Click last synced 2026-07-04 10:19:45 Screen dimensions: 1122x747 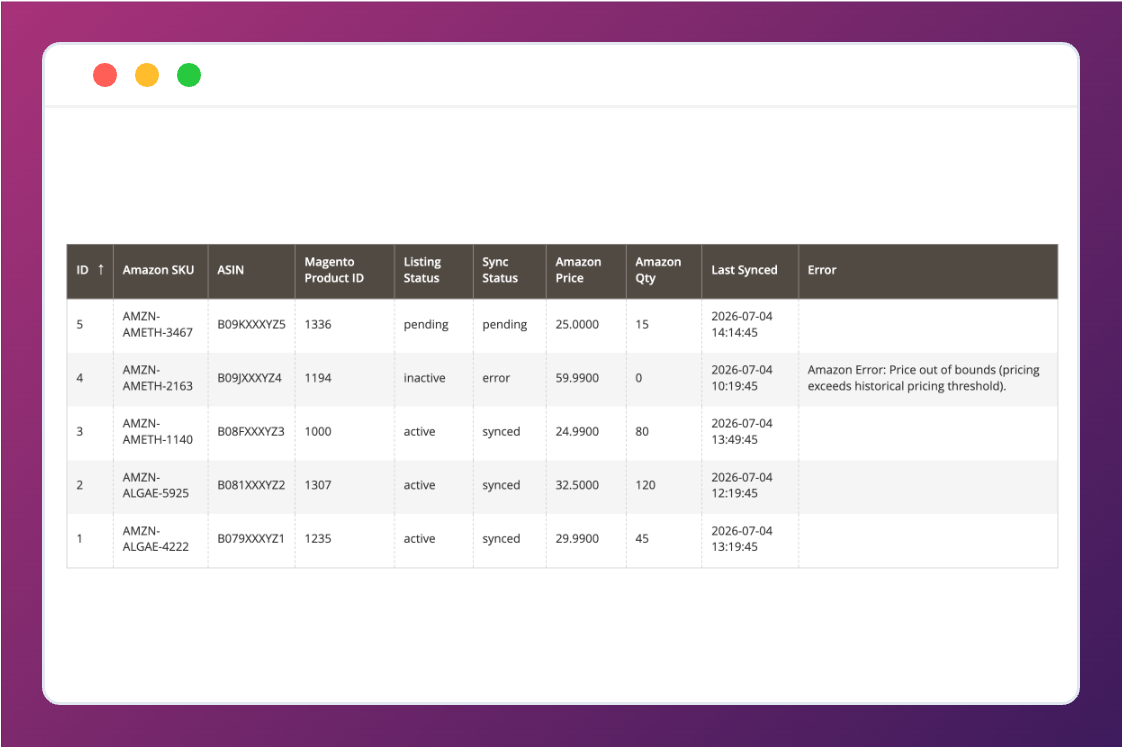tap(742, 378)
